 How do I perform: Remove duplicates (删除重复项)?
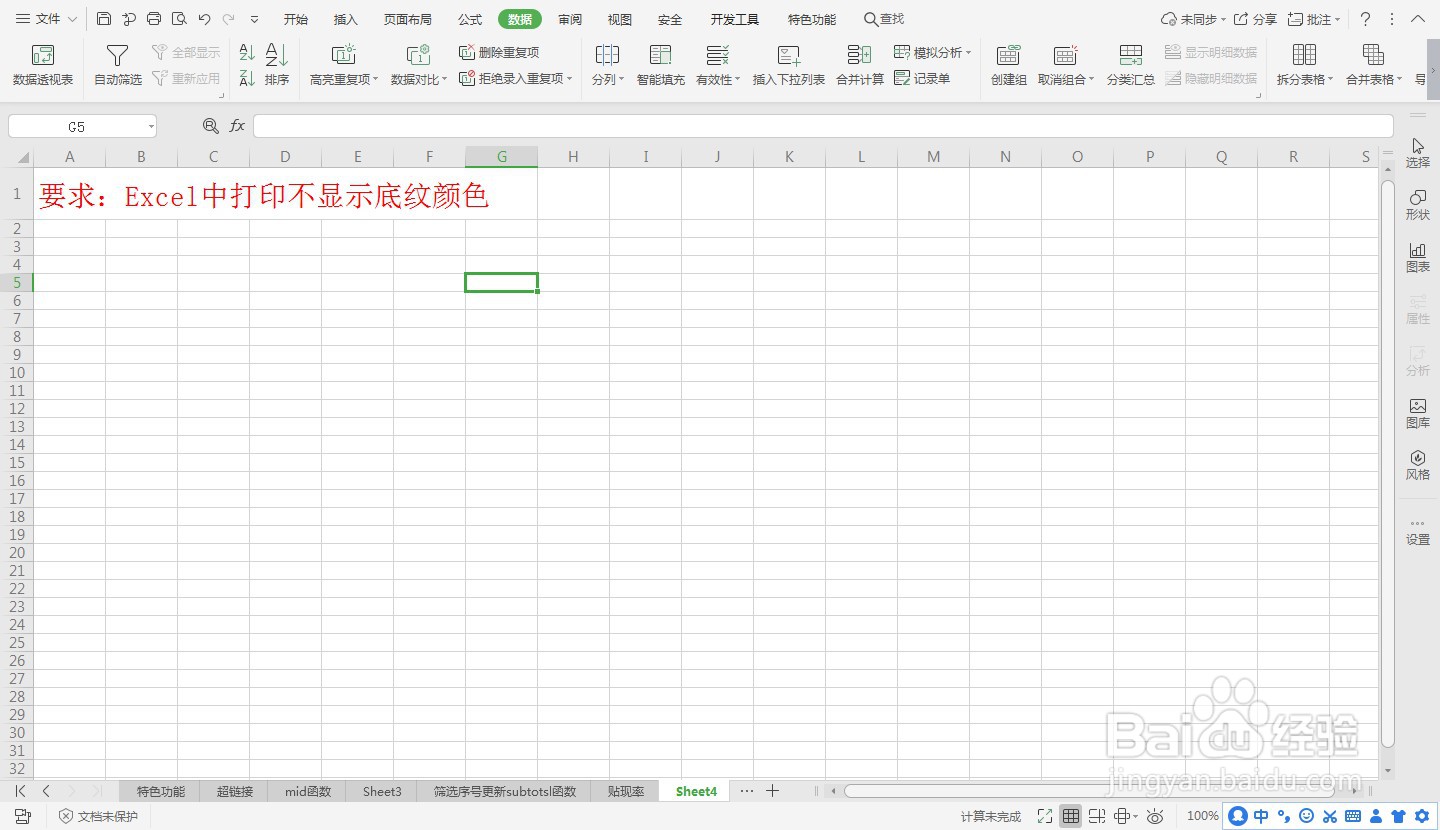(x=499, y=53)
